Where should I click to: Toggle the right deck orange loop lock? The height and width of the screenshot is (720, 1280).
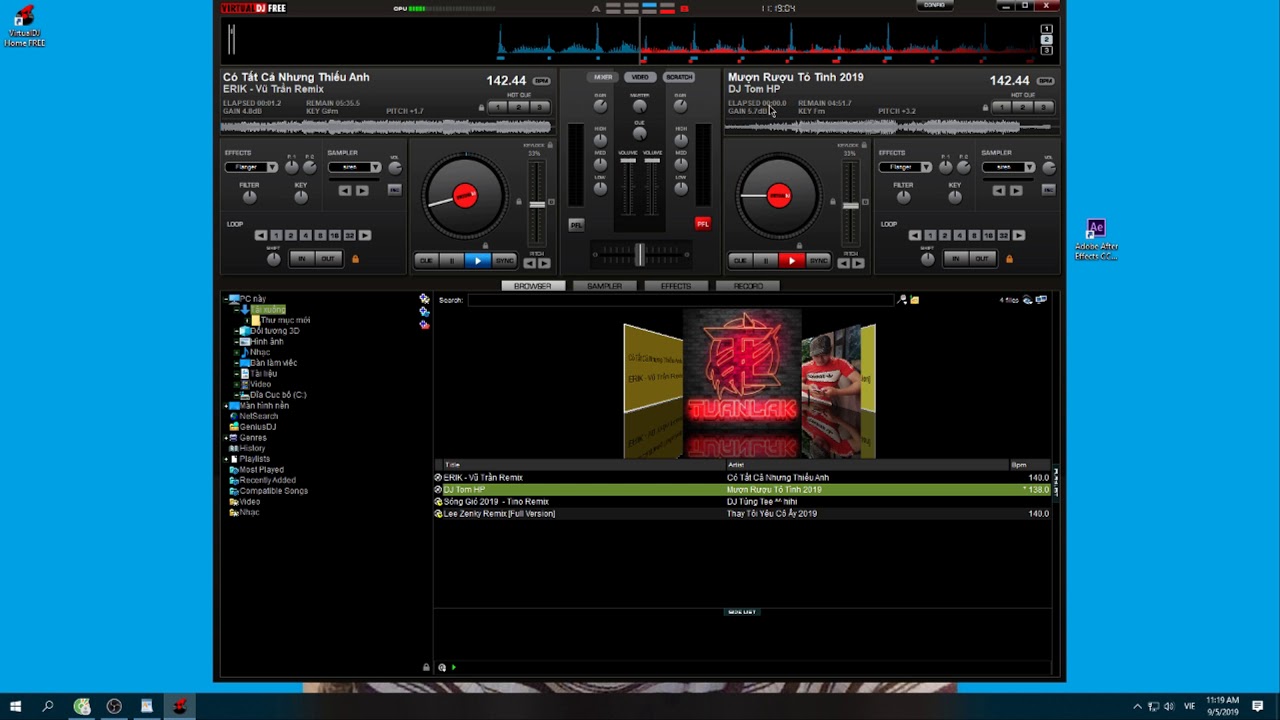click(x=1009, y=259)
